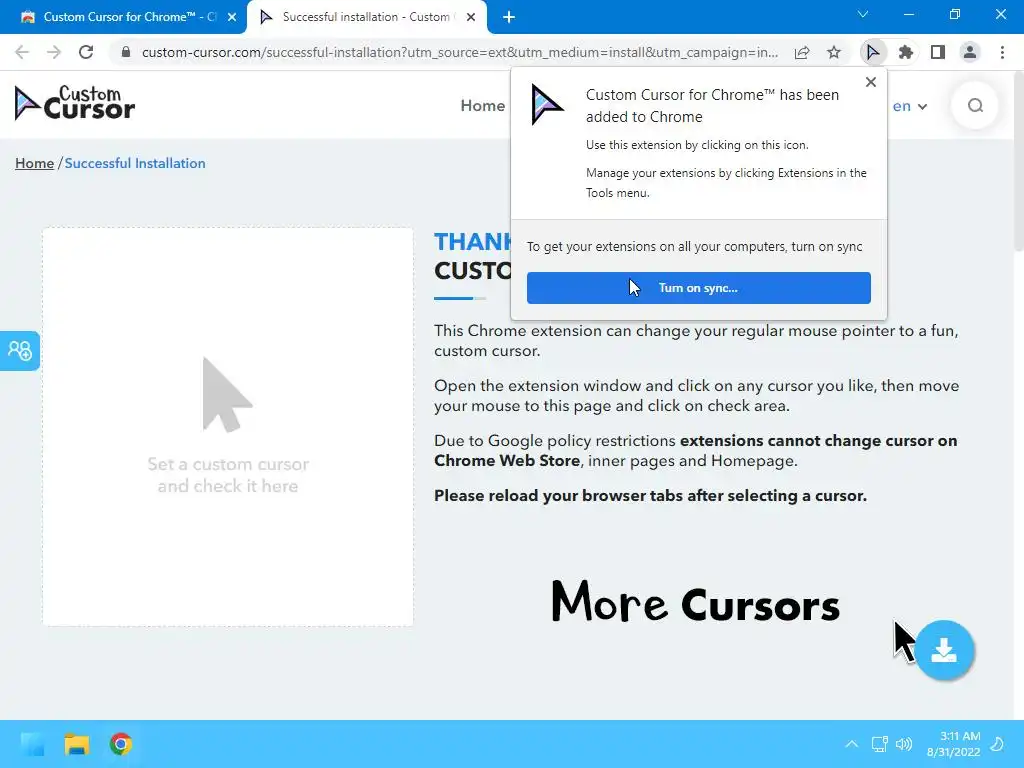
Task: Click the Turn on sync button
Action: [699, 288]
